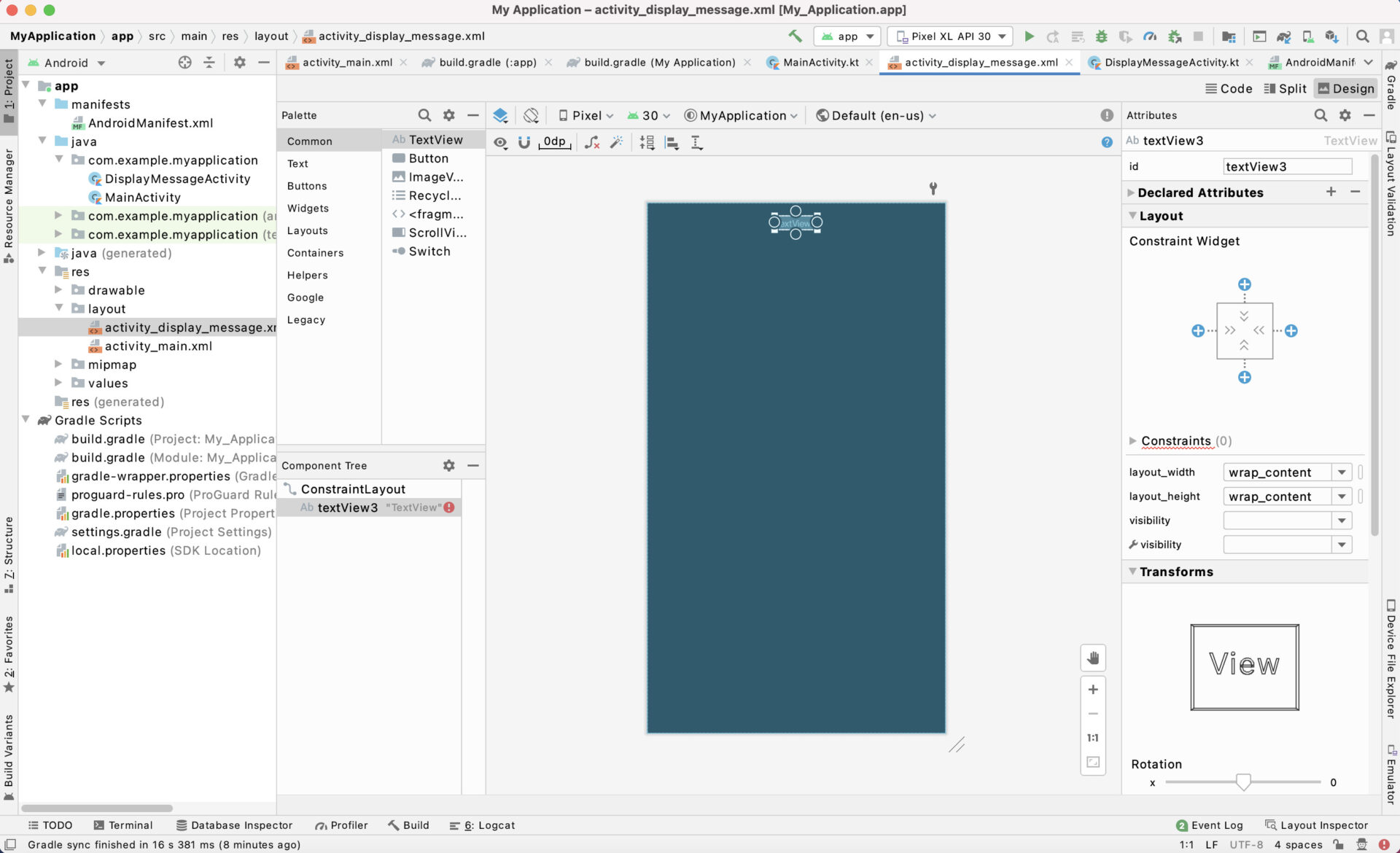The image size is (1400, 853).
Task: Open Search Everywhere magnifier
Action: [1363, 36]
